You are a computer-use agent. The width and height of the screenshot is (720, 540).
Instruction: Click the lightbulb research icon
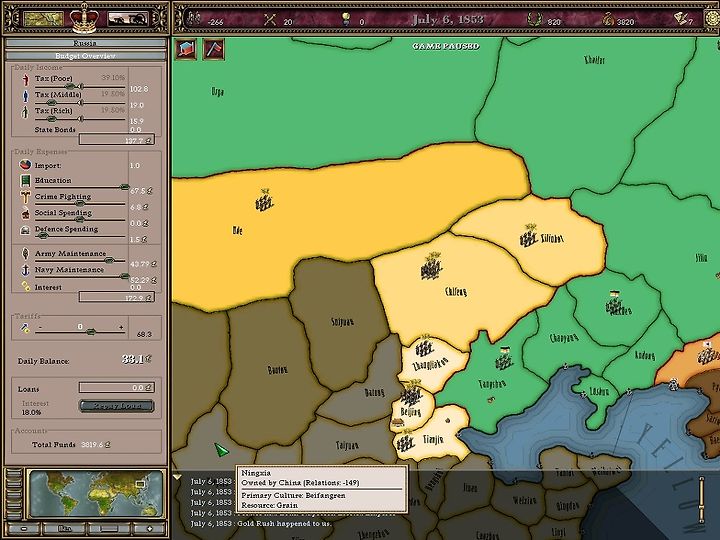[346, 19]
